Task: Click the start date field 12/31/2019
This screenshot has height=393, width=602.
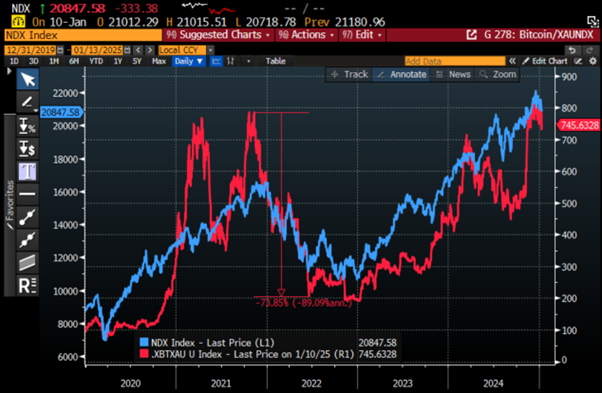Action: coord(31,50)
